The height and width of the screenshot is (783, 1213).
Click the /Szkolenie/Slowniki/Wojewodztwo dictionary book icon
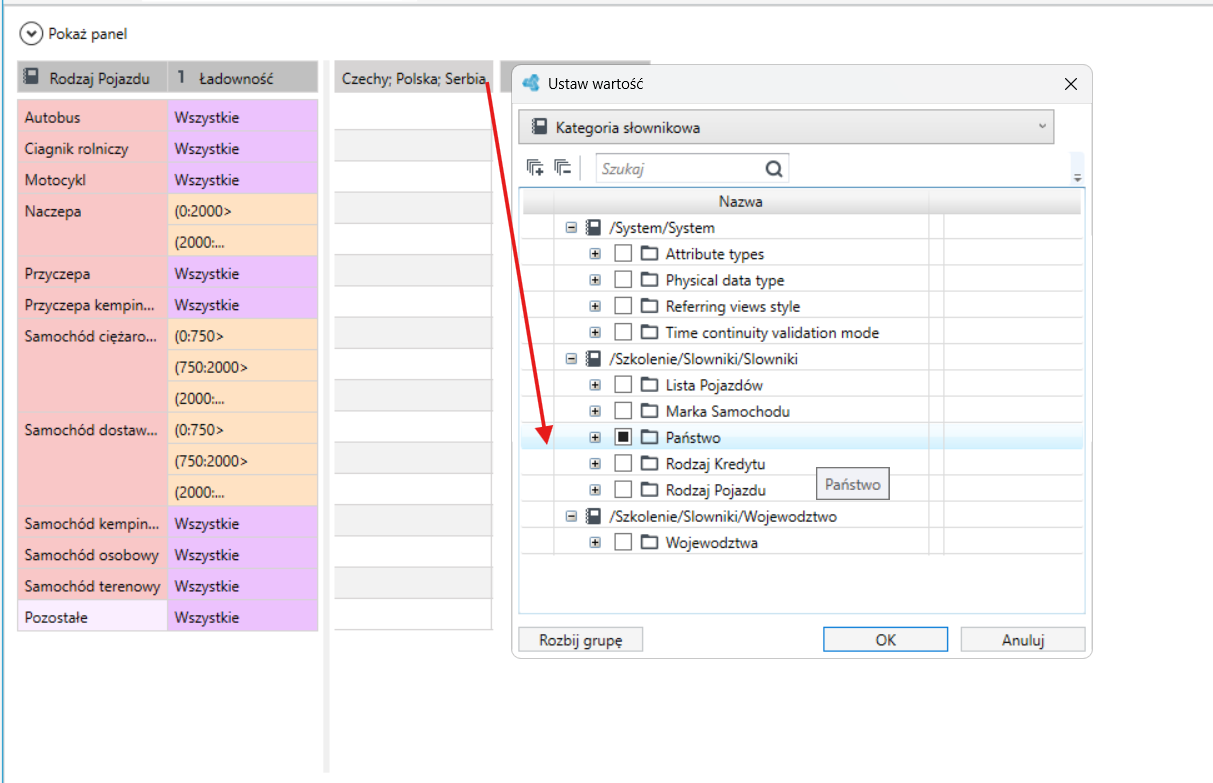[x=593, y=517]
